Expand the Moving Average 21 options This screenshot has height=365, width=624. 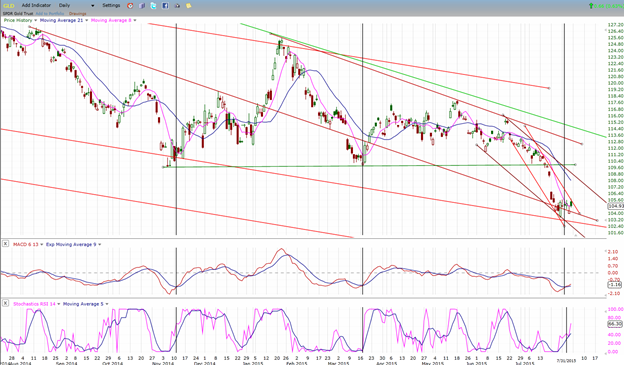click(x=86, y=20)
